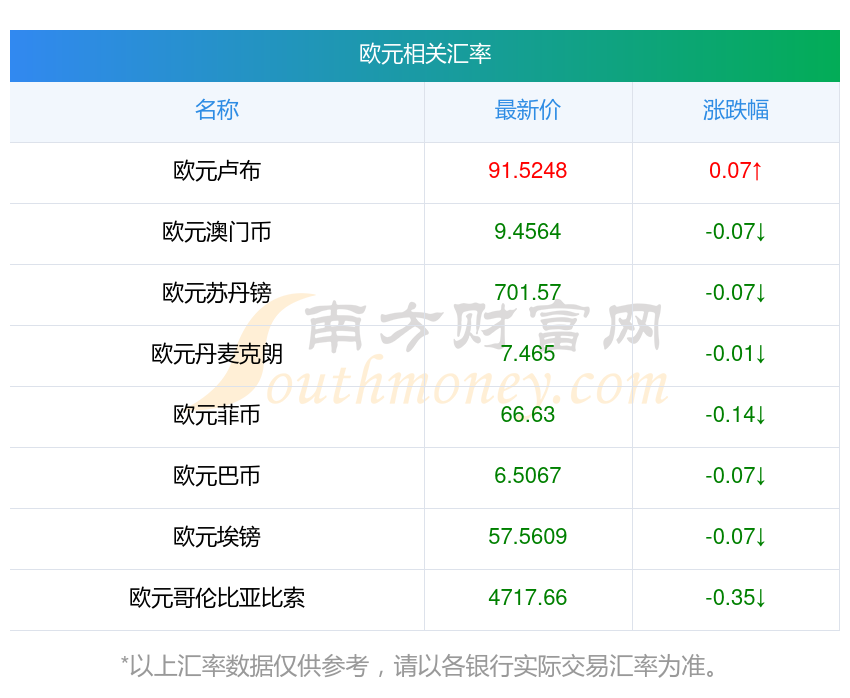Click the 名称 column header
Image resolution: width=850 pixels, height=698 pixels.
pyautogui.click(x=217, y=110)
